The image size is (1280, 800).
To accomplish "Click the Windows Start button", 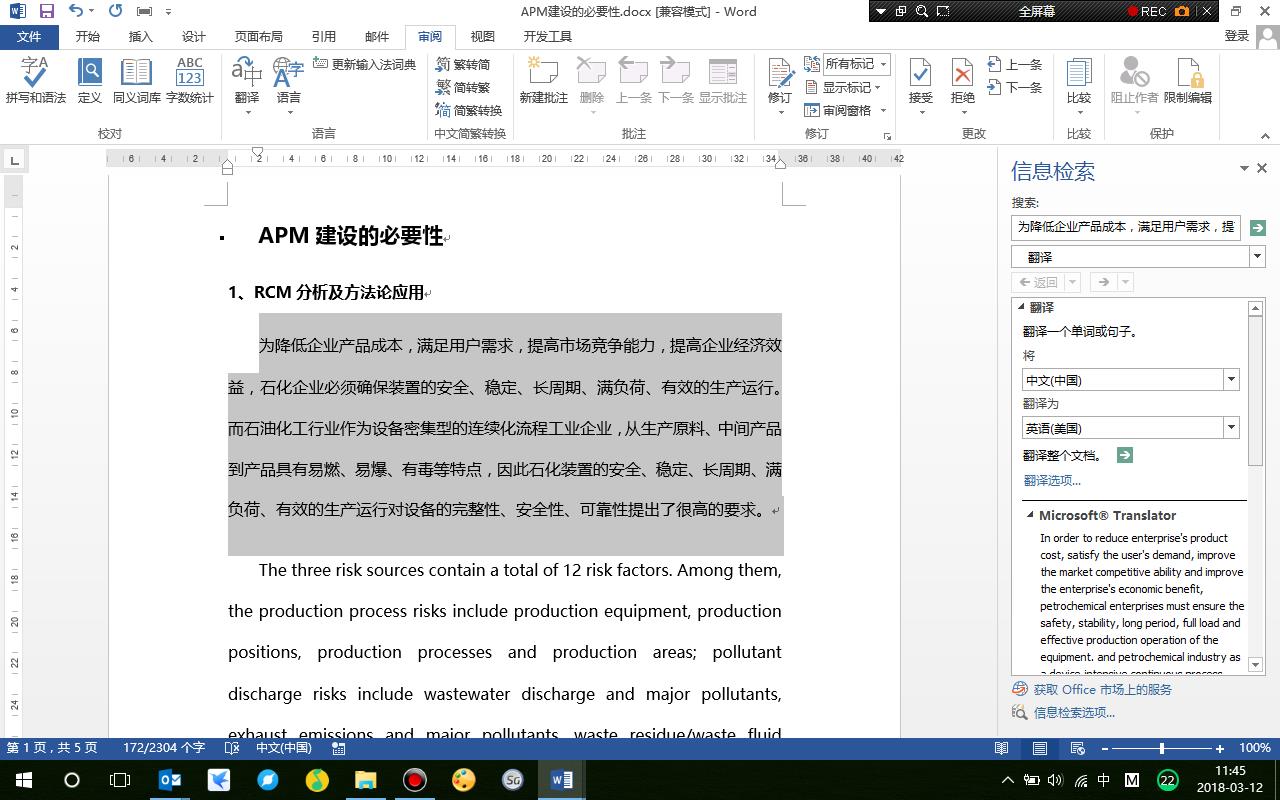I will coord(23,780).
